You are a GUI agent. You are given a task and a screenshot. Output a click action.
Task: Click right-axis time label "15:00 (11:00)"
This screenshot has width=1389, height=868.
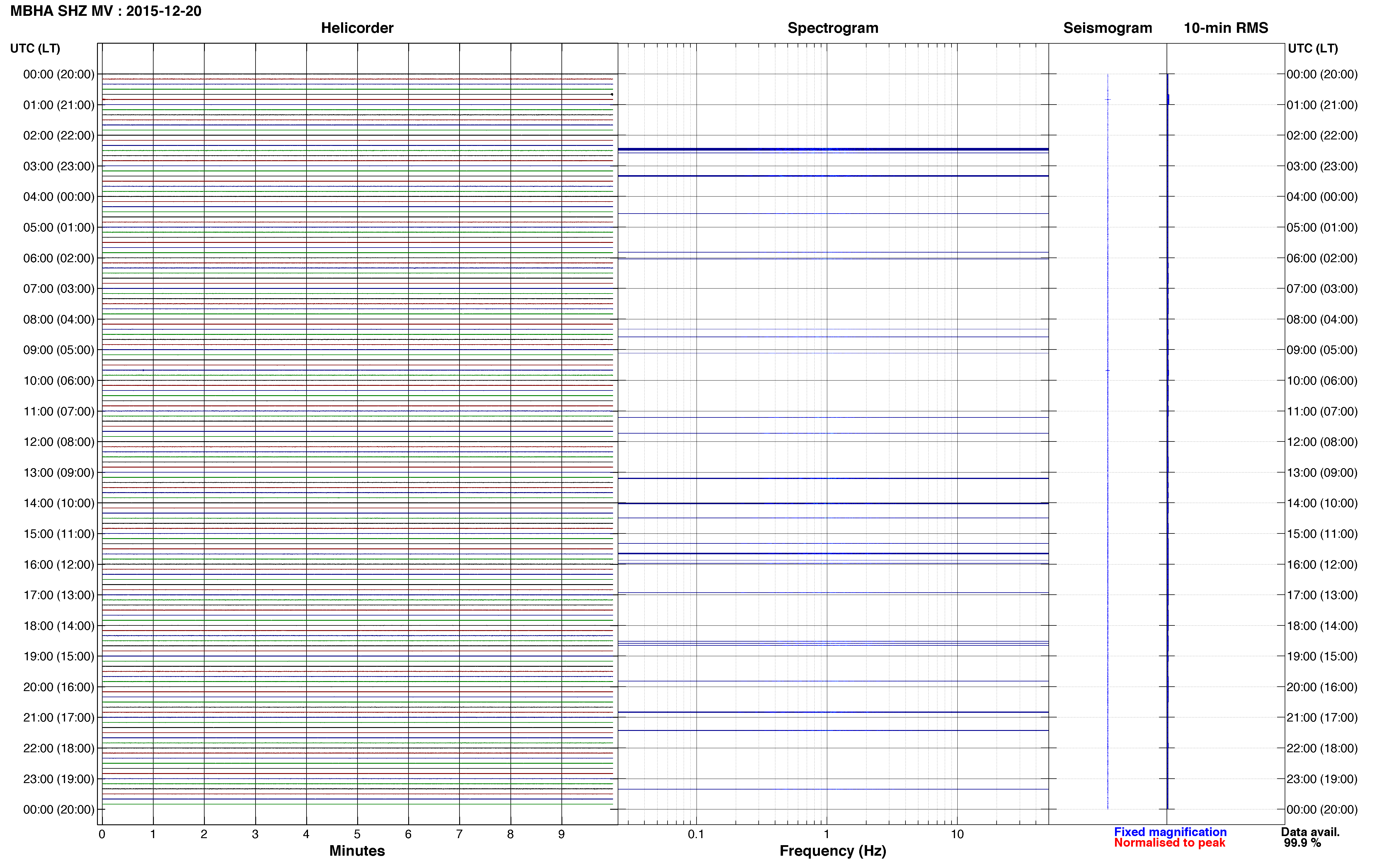1322,534
